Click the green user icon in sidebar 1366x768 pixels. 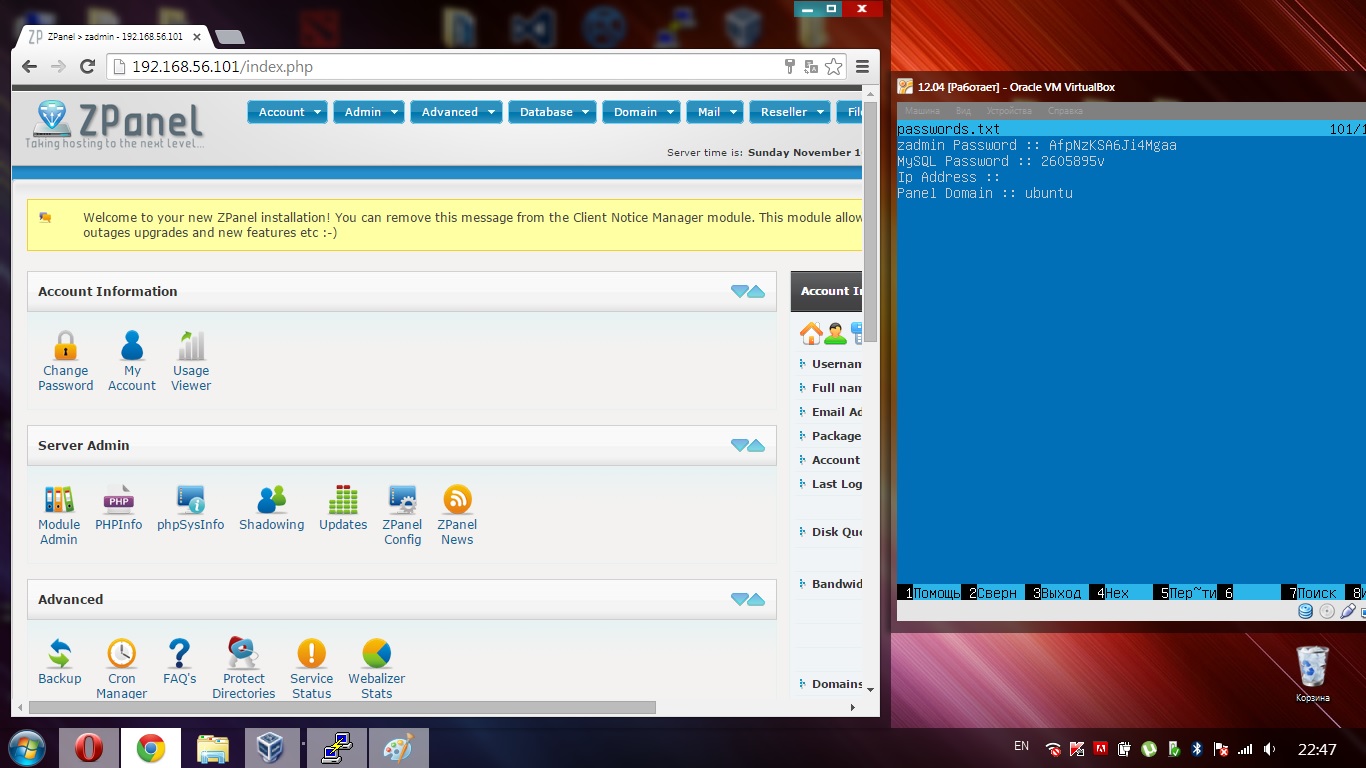coord(835,333)
